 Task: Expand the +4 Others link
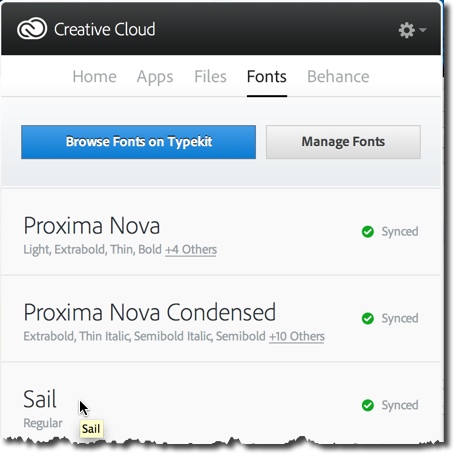(191, 249)
